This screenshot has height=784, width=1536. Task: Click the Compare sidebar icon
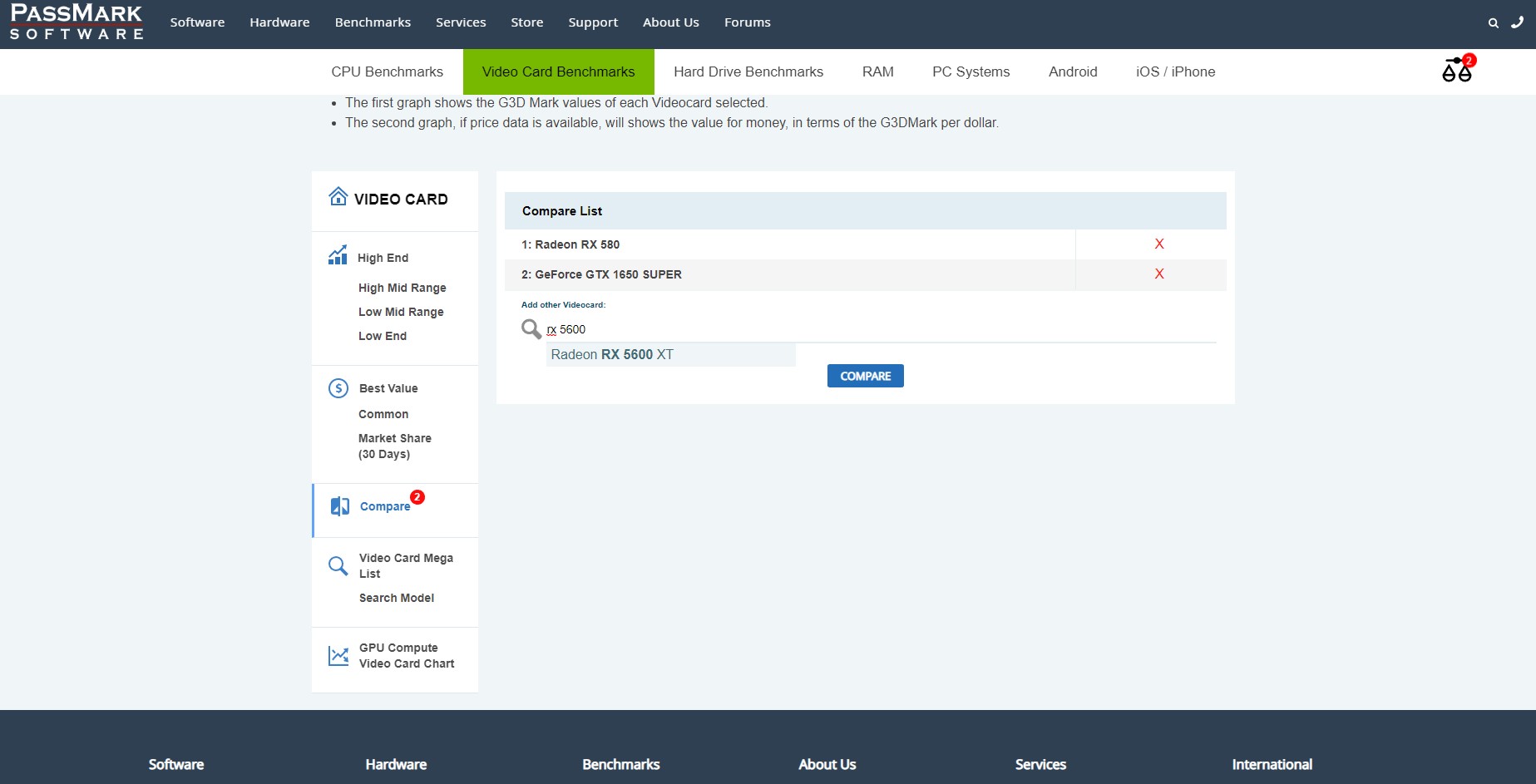point(340,506)
